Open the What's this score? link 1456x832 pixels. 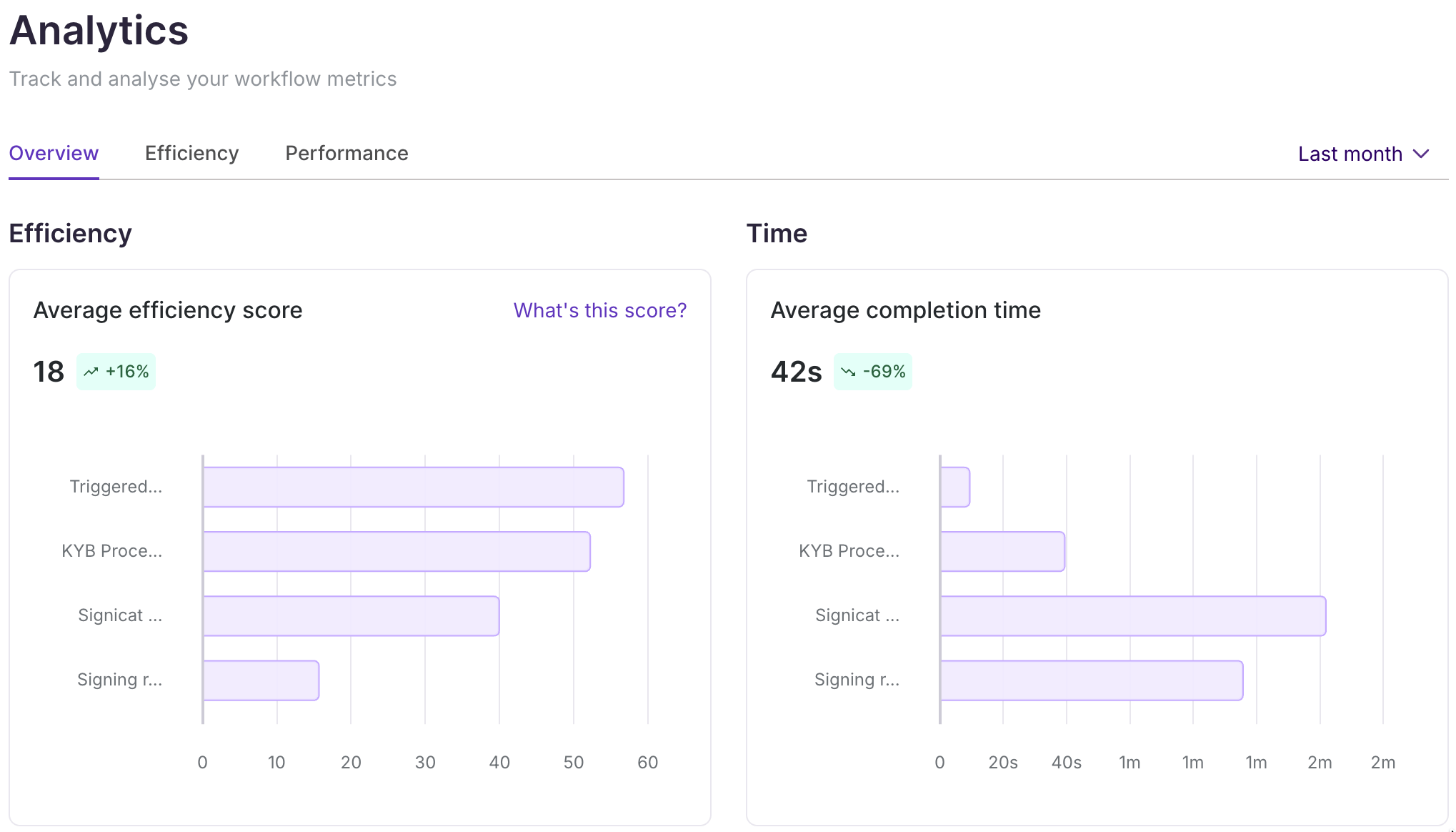pos(599,310)
